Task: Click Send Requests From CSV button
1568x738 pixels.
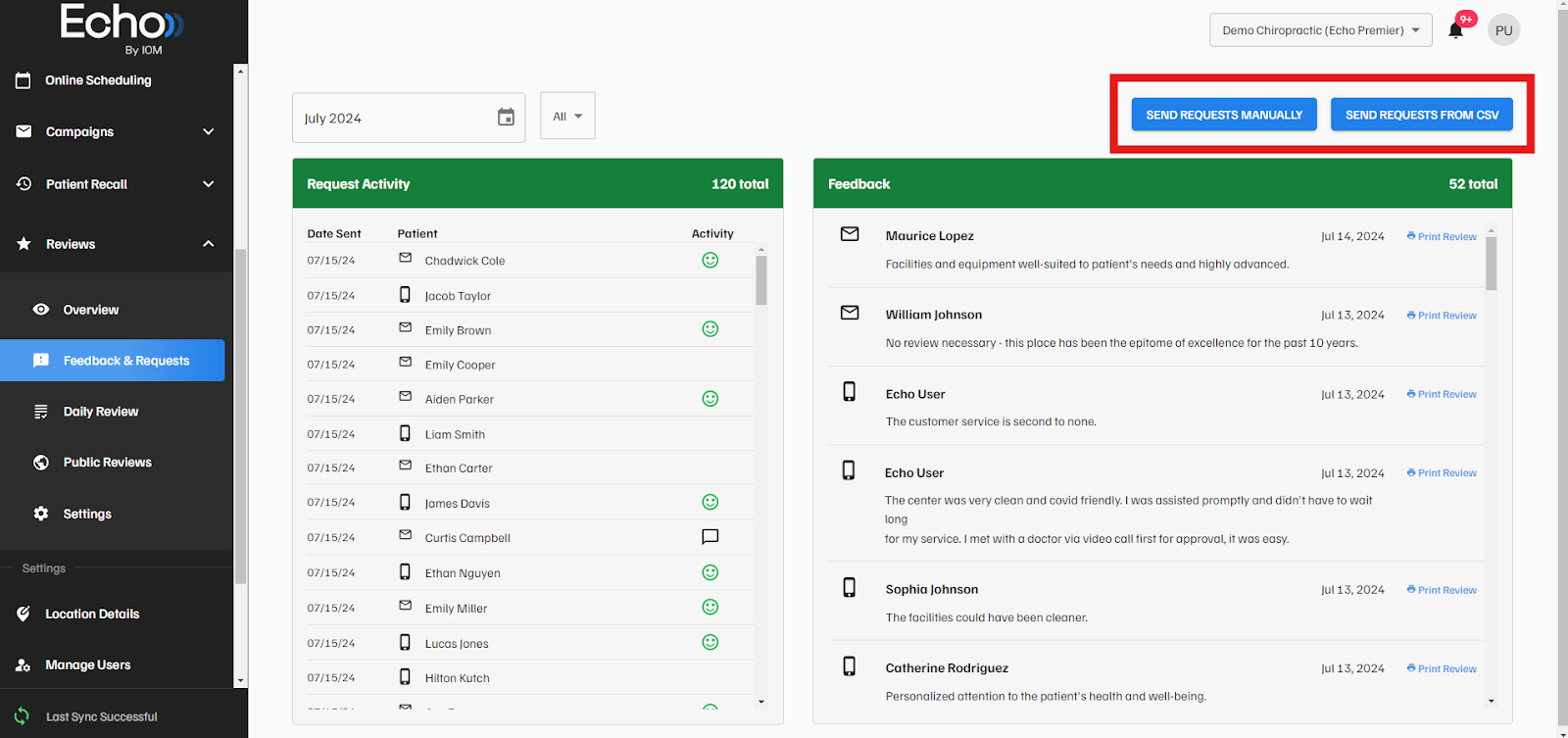Action: point(1422,115)
